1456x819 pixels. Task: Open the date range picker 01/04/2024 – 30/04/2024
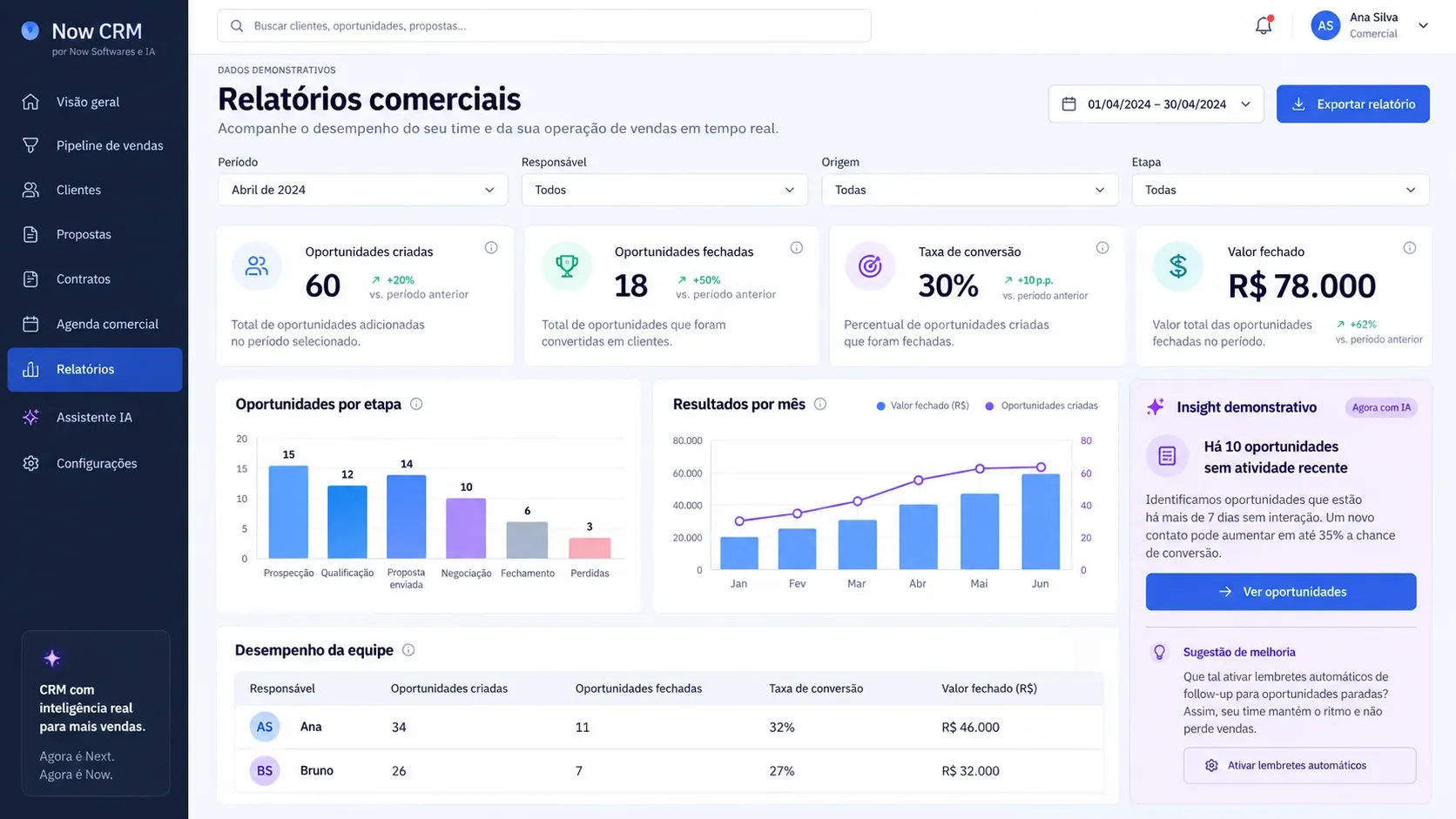click(x=1156, y=104)
